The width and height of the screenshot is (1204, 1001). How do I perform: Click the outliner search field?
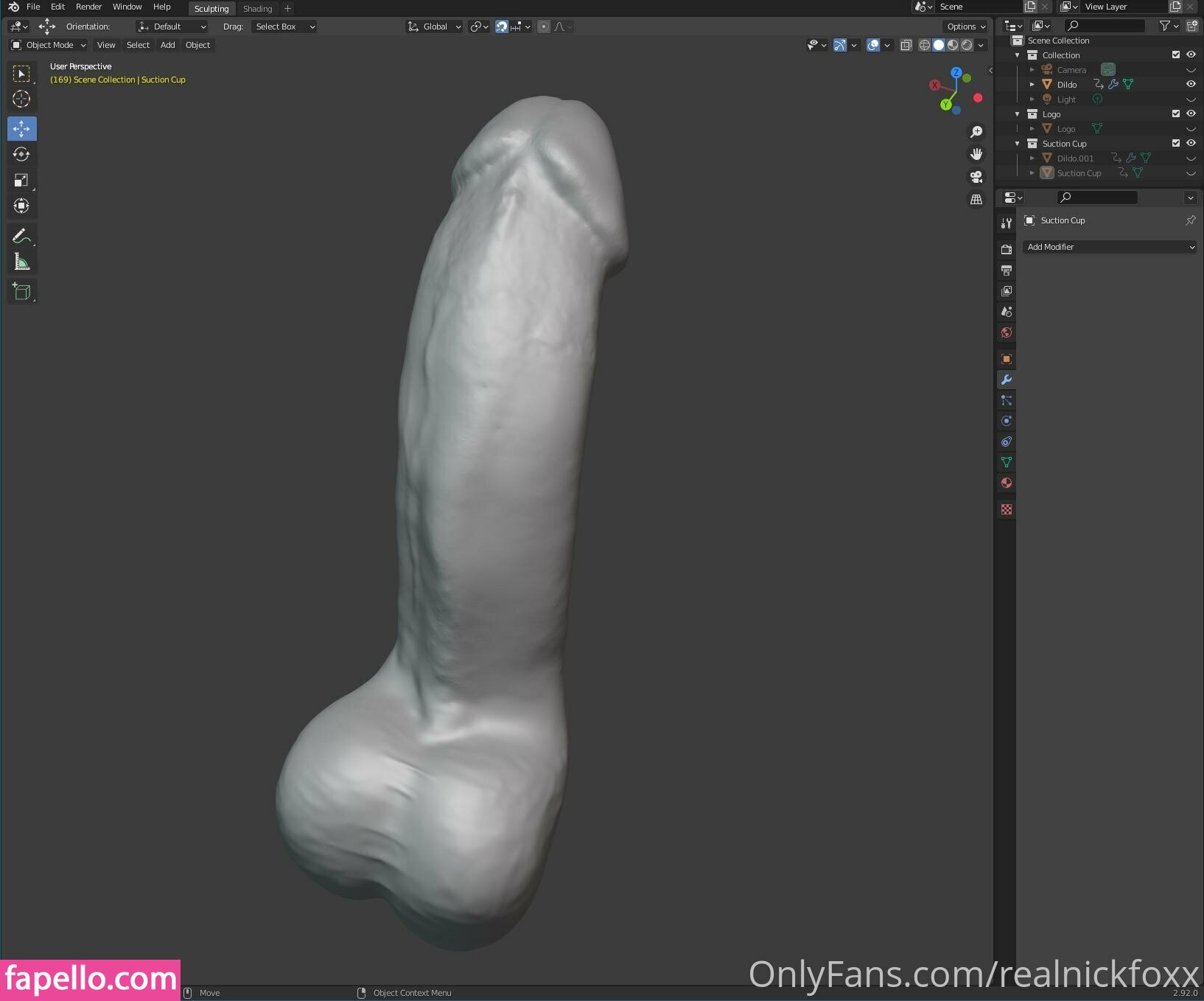point(1105,26)
